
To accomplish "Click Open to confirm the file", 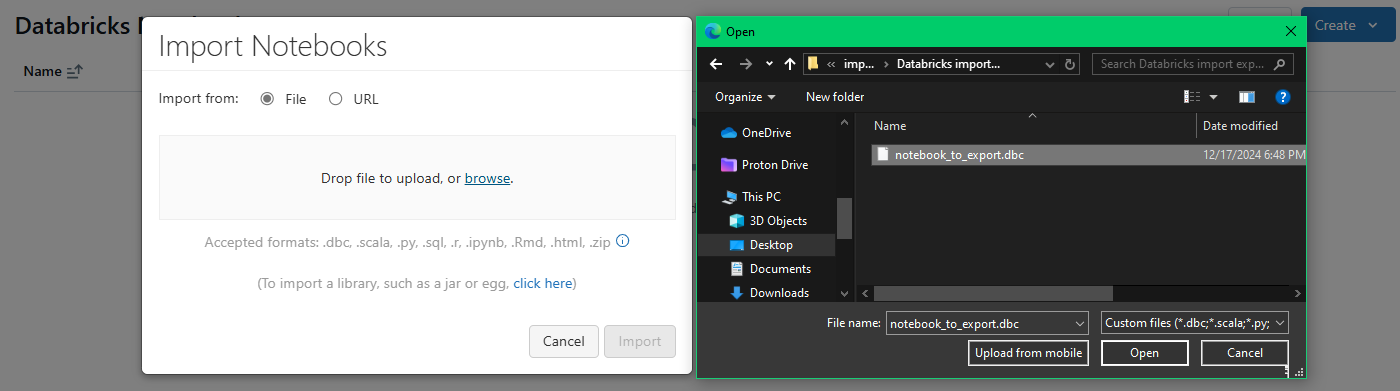I will tap(1145, 353).
